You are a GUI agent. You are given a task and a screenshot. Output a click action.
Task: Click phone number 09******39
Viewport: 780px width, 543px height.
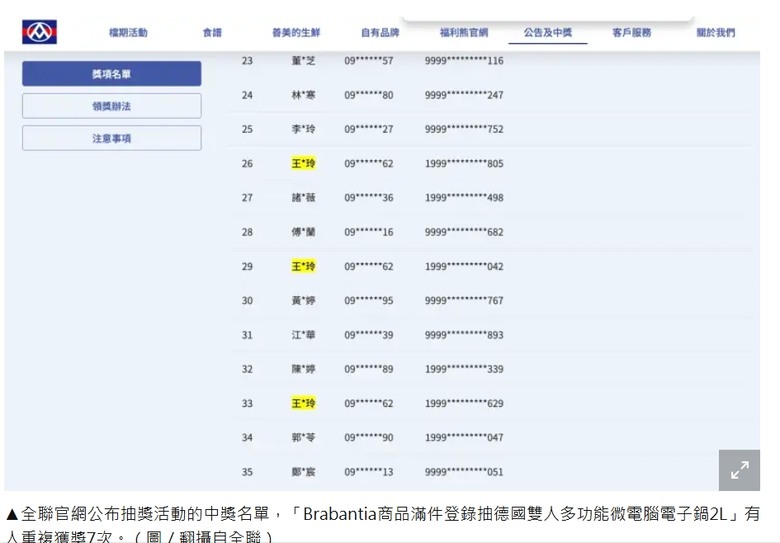pos(369,335)
